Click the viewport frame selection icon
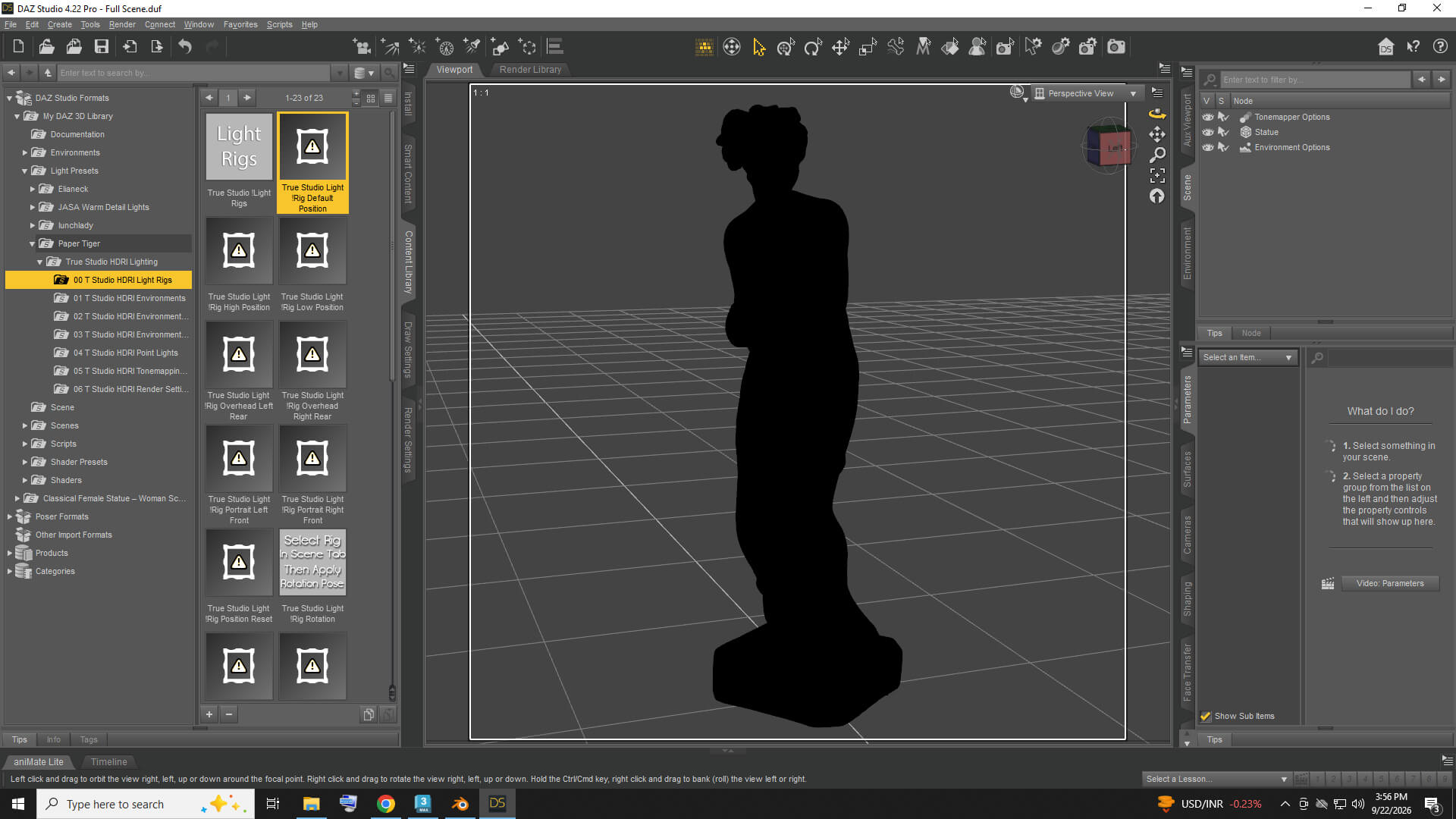This screenshot has height=819, width=1456. (1157, 176)
